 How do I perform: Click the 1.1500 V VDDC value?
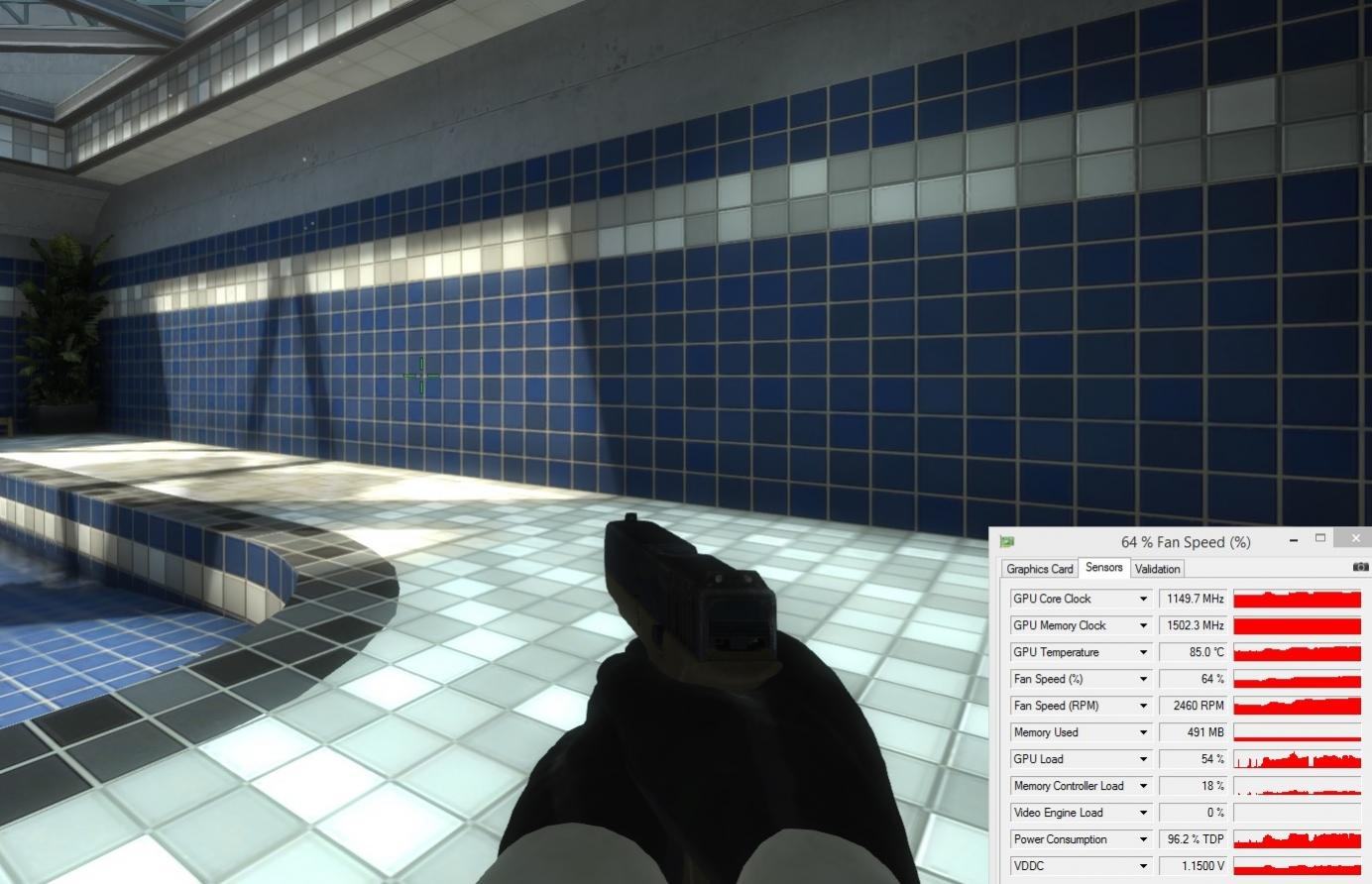click(1194, 866)
